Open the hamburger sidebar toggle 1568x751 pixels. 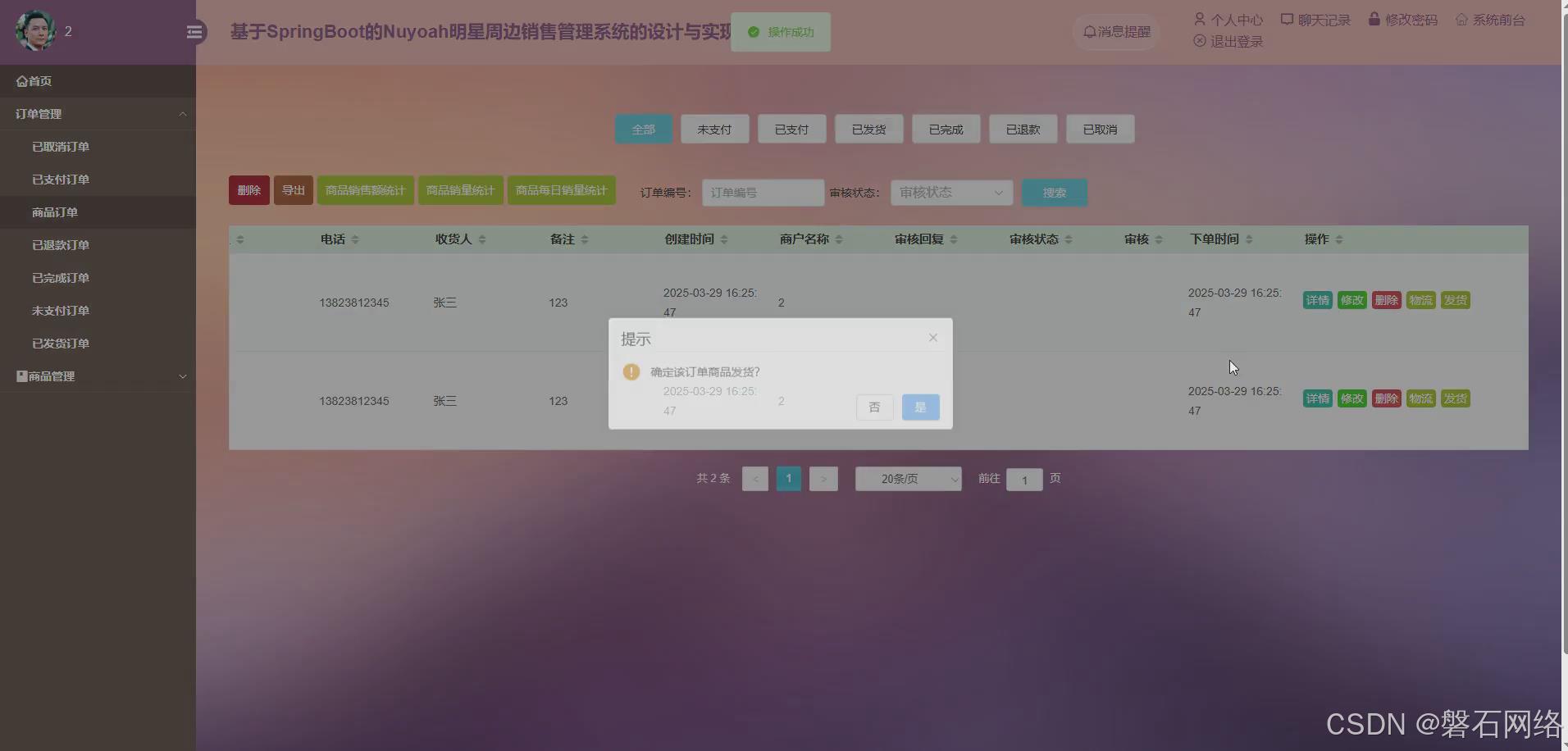[194, 31]
